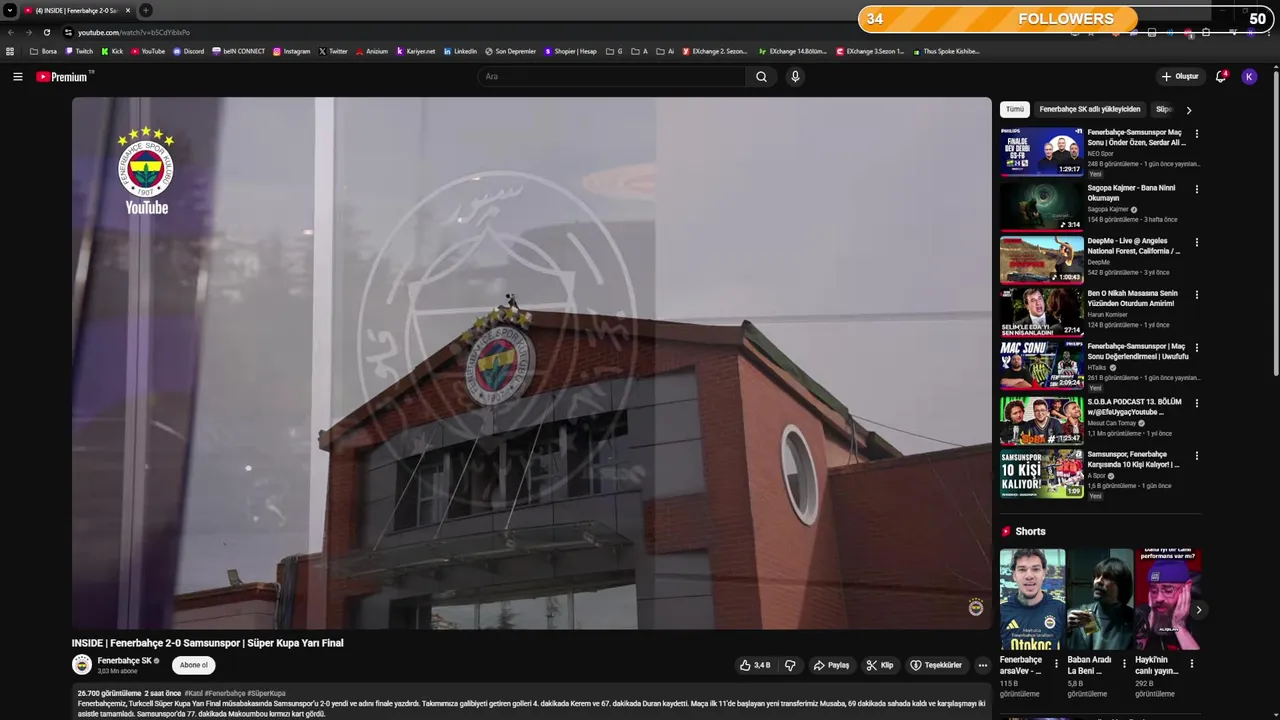Open the account avatar menu
Viewport: 1280px width, 720px height.
(x=1249, y=77)
